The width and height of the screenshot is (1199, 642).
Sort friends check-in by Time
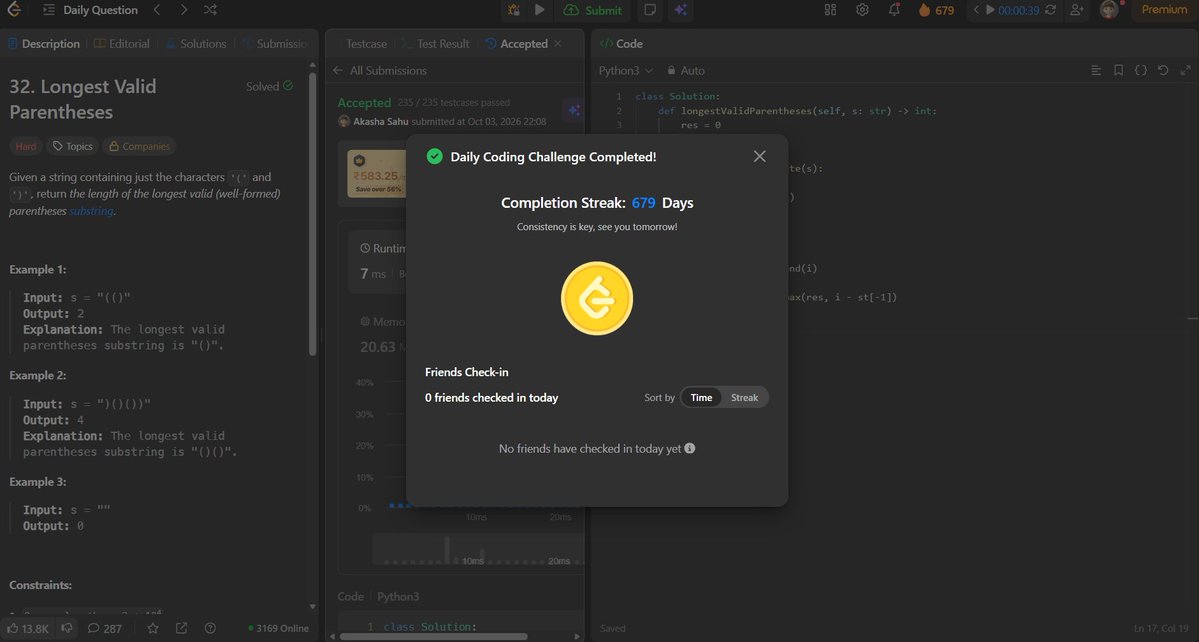click(x=701, y=397)
